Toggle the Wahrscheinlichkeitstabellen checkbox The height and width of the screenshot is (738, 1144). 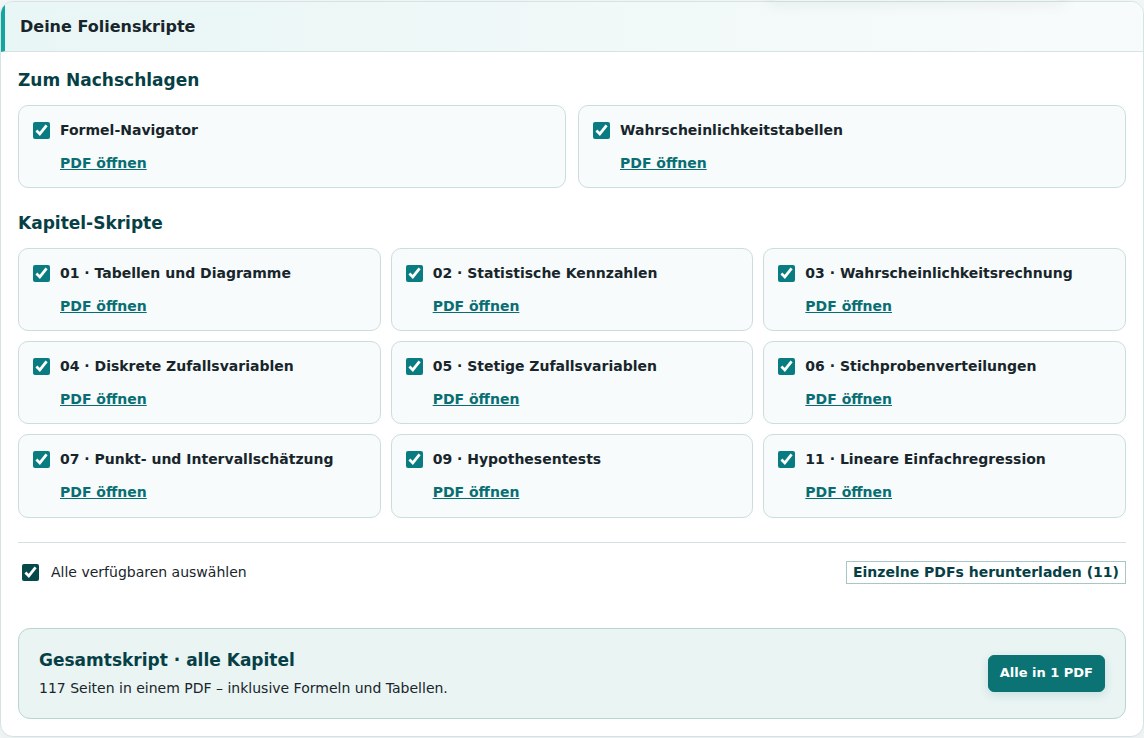click(x=601, y=131)
